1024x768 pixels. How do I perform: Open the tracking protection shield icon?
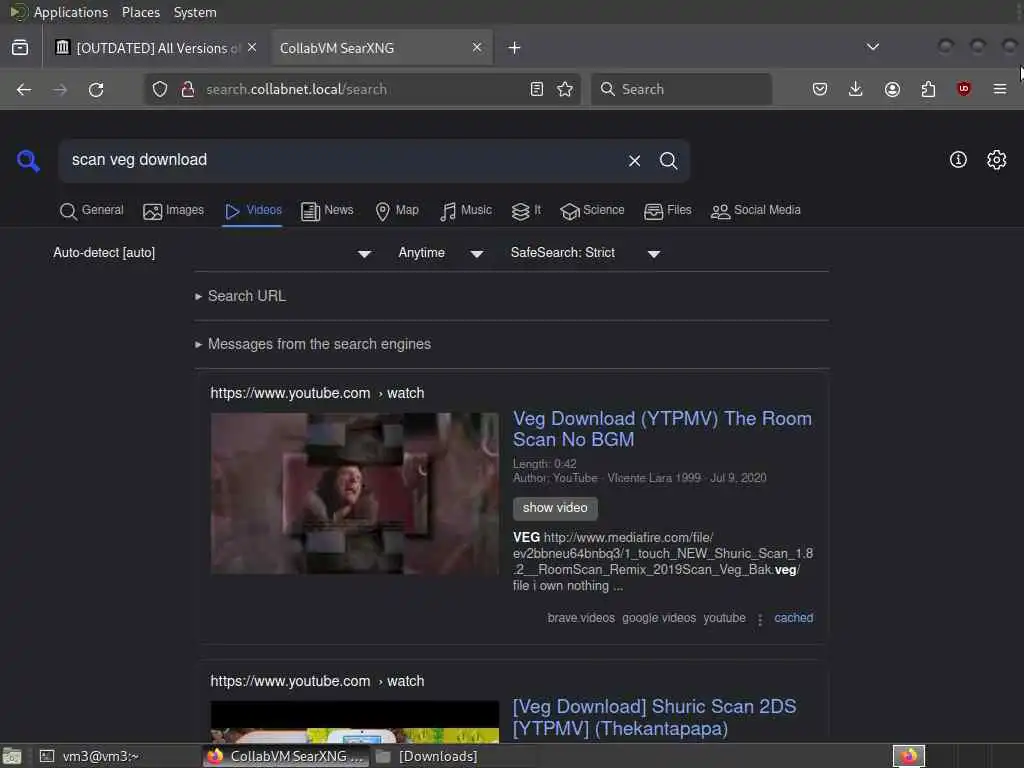[x=160, y=89]
